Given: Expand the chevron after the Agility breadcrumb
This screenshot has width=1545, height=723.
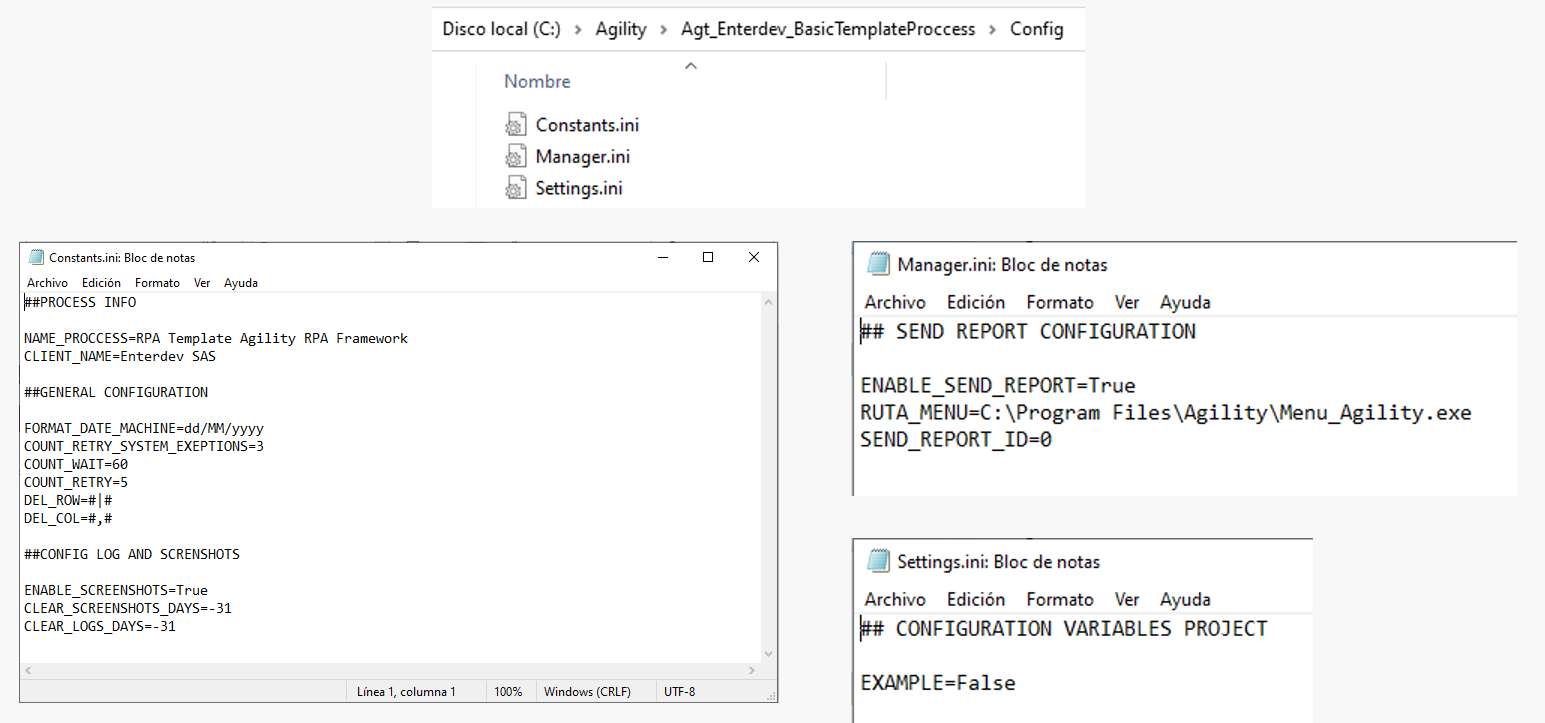Looking at the screenshot, I should pyautogui.click(x=664, y=30).
